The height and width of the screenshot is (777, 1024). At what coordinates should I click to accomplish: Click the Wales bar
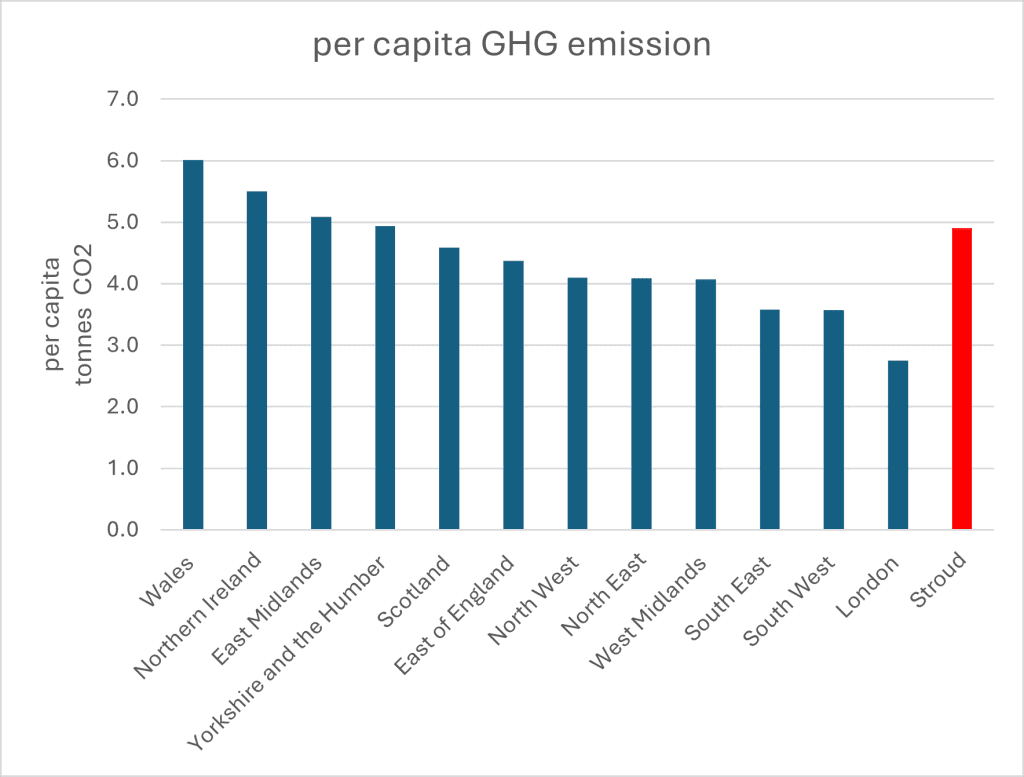(x=193, y=344)
